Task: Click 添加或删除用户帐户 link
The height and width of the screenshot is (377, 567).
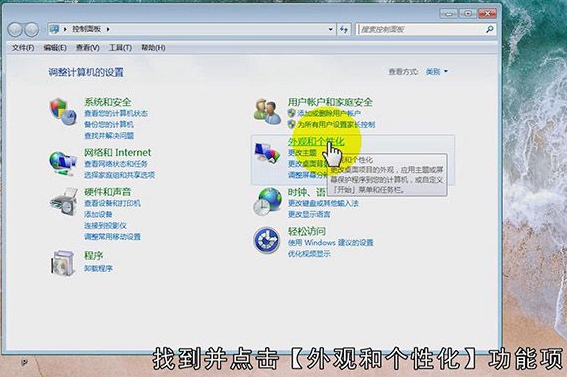Action: tap(329, 113)
